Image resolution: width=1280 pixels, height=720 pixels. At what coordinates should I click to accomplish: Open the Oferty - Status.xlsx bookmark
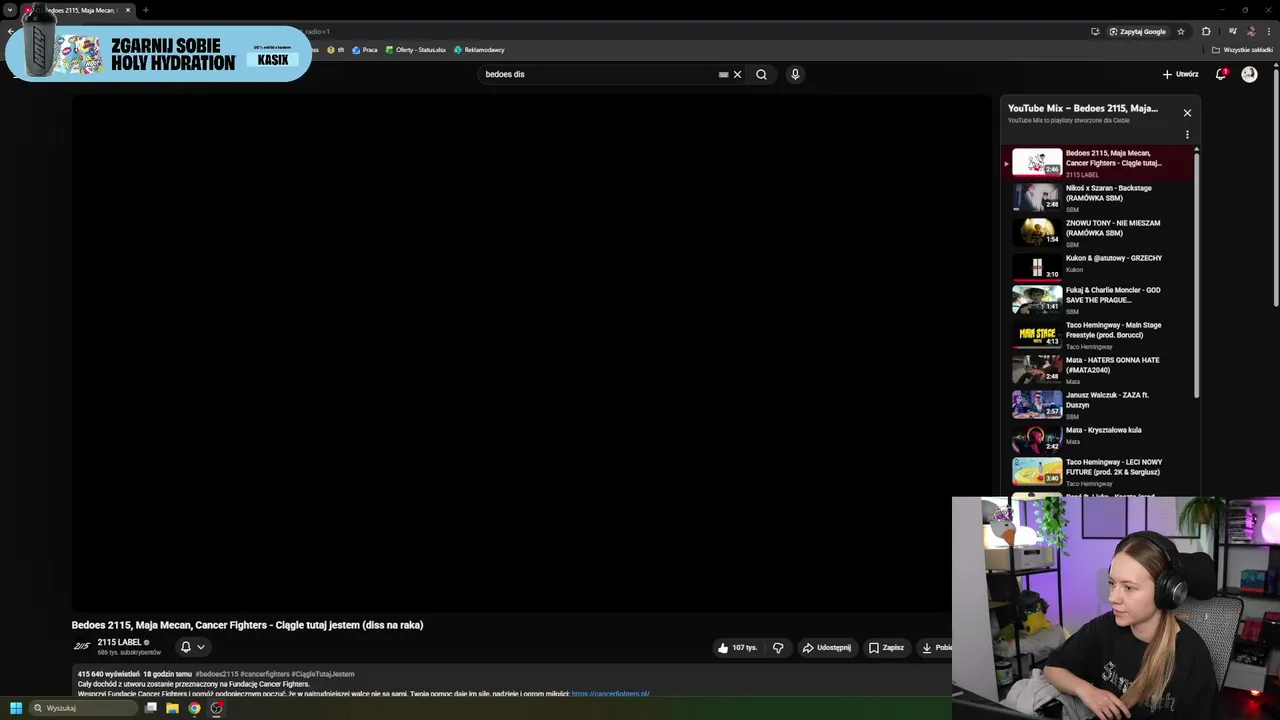click(x=415, y=49)
